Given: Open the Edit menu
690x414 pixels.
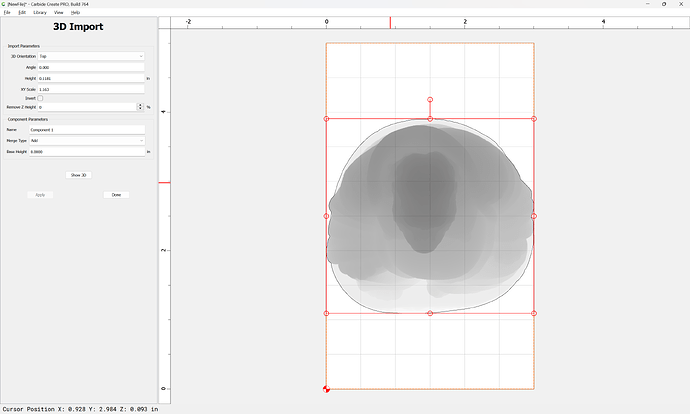Looking at the screenshot, I should pos(22,12).
